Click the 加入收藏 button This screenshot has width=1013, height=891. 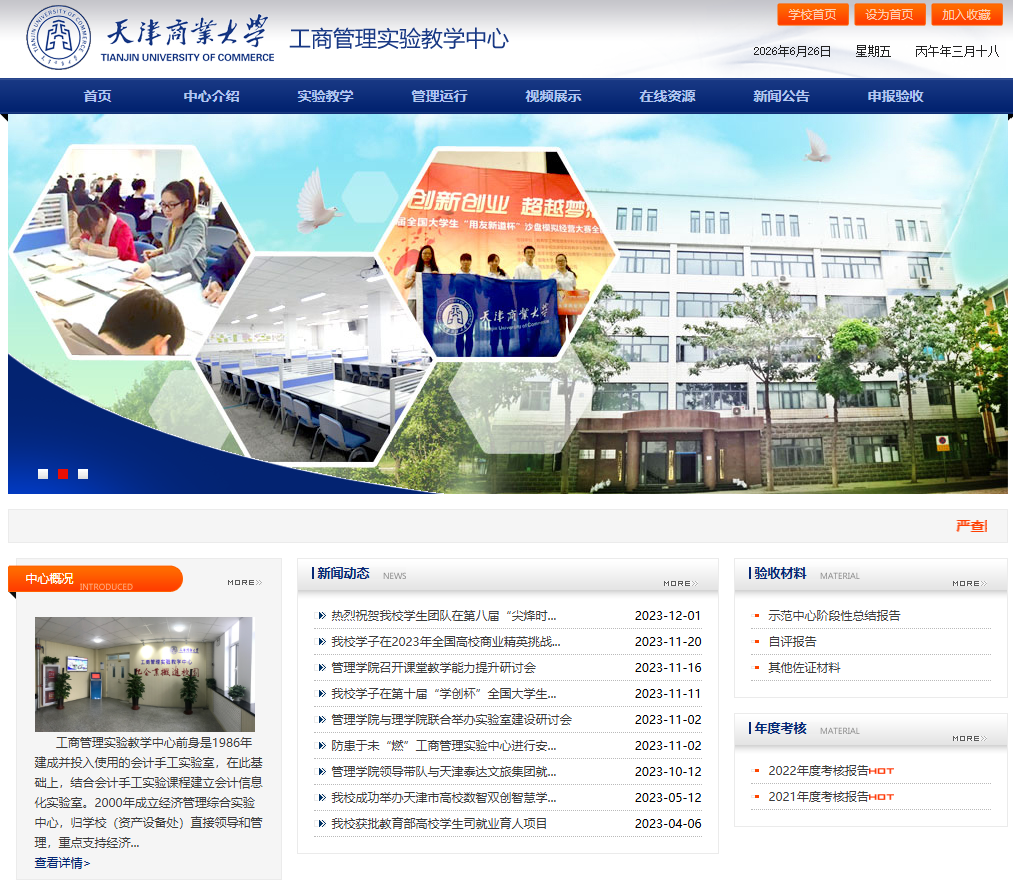coord(966,14)
